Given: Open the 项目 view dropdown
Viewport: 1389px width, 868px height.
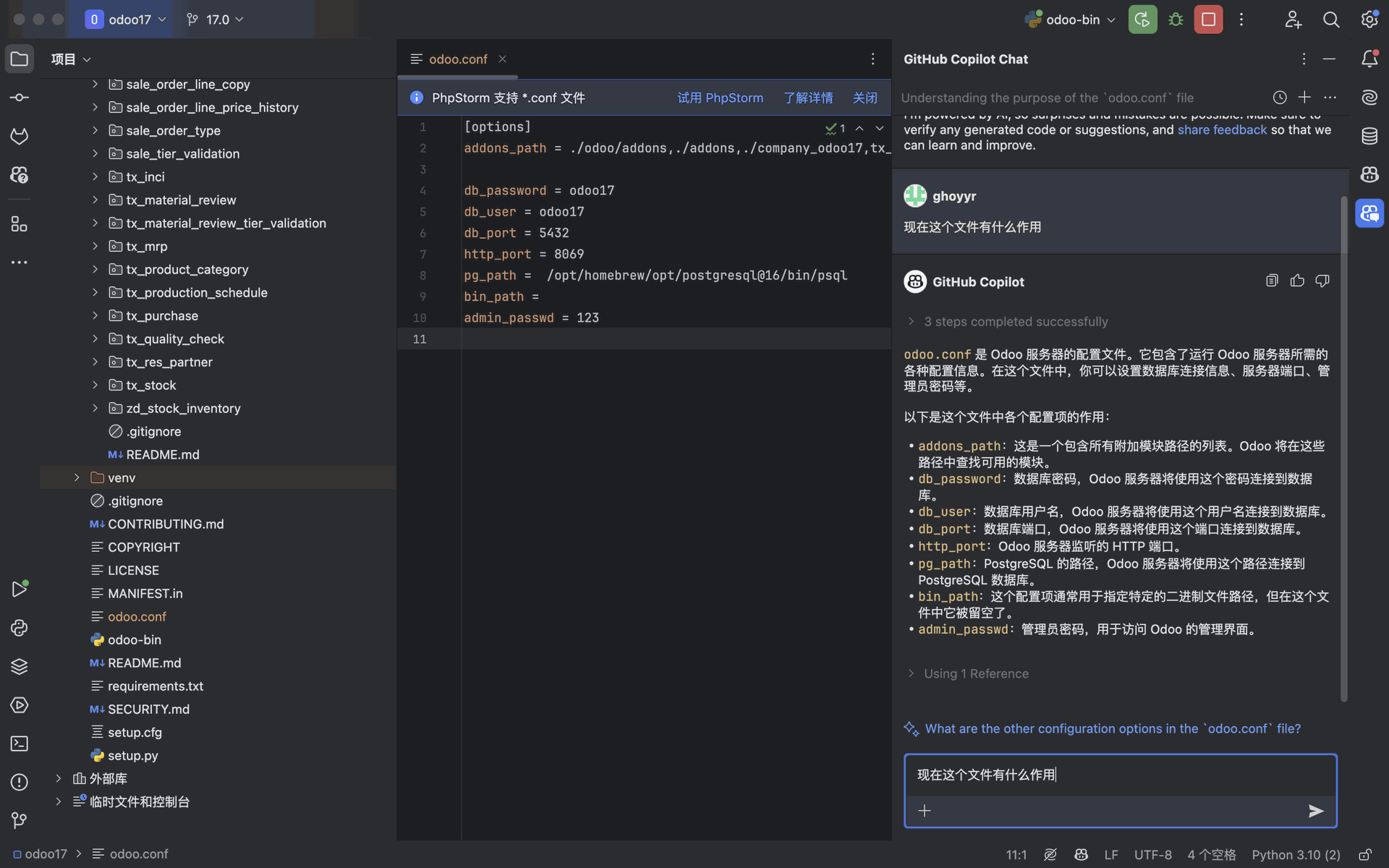Looking at the screenshot, I should click(x=71, y=59).
